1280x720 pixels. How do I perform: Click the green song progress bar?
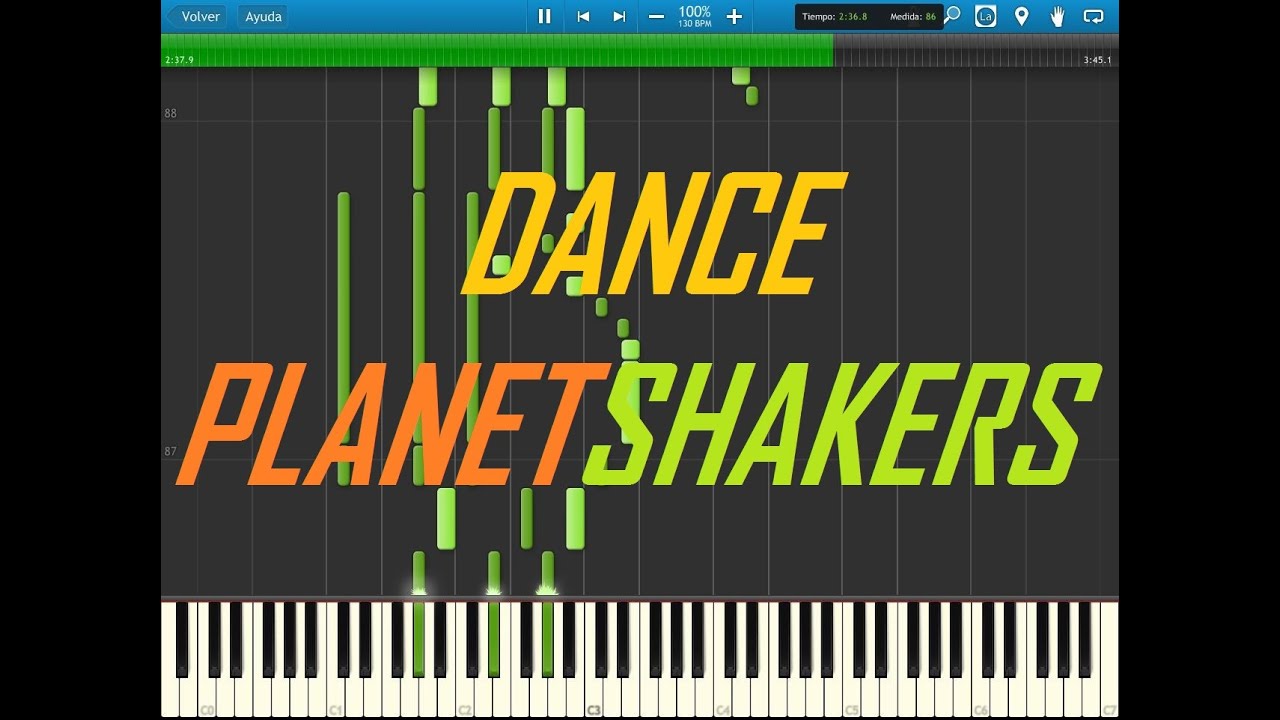(497, 50)
